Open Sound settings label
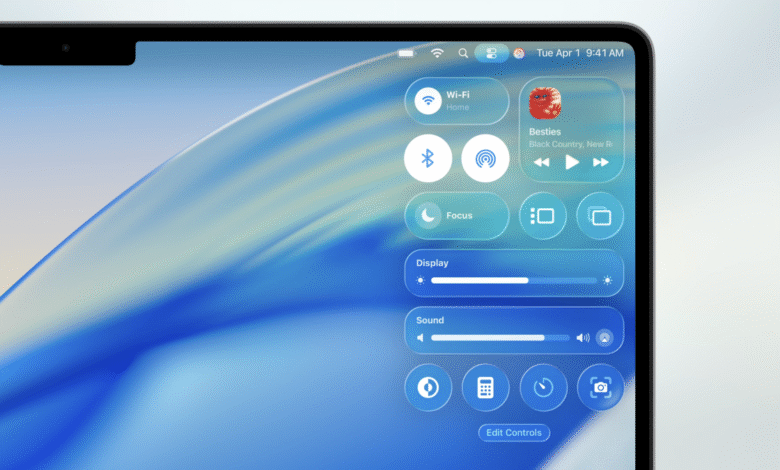This screenshot has width=780, height=470. (430, 320)
